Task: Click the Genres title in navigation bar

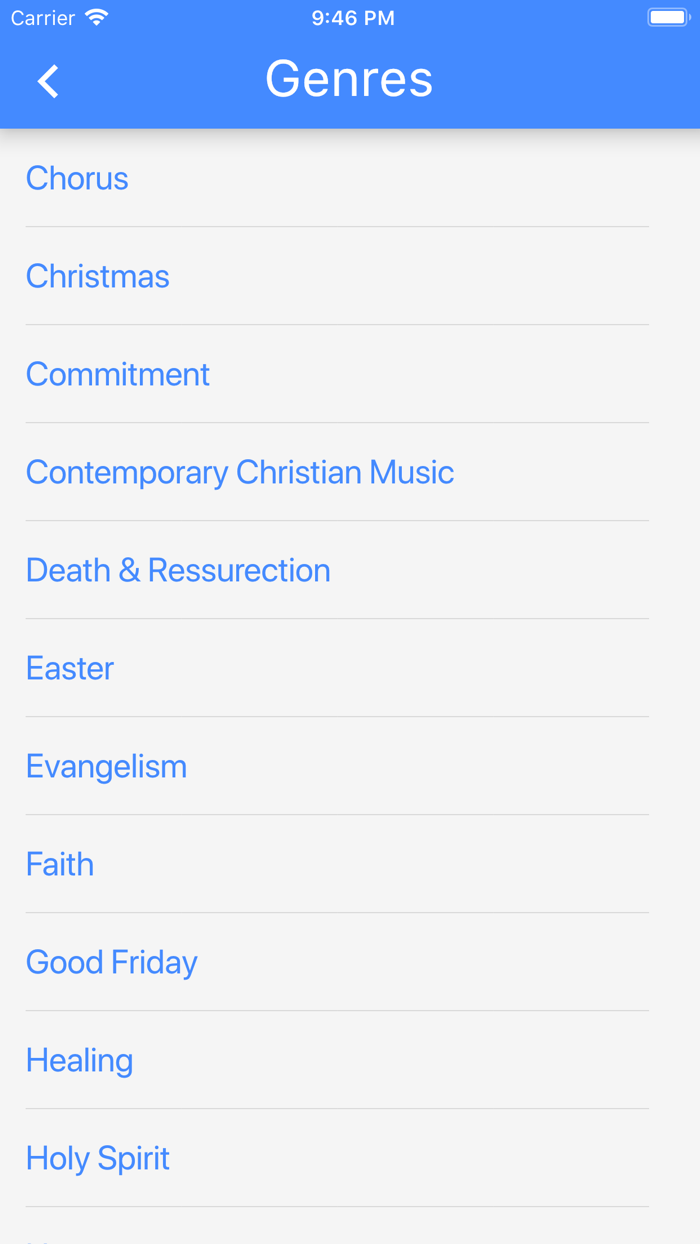Action: 349,79
